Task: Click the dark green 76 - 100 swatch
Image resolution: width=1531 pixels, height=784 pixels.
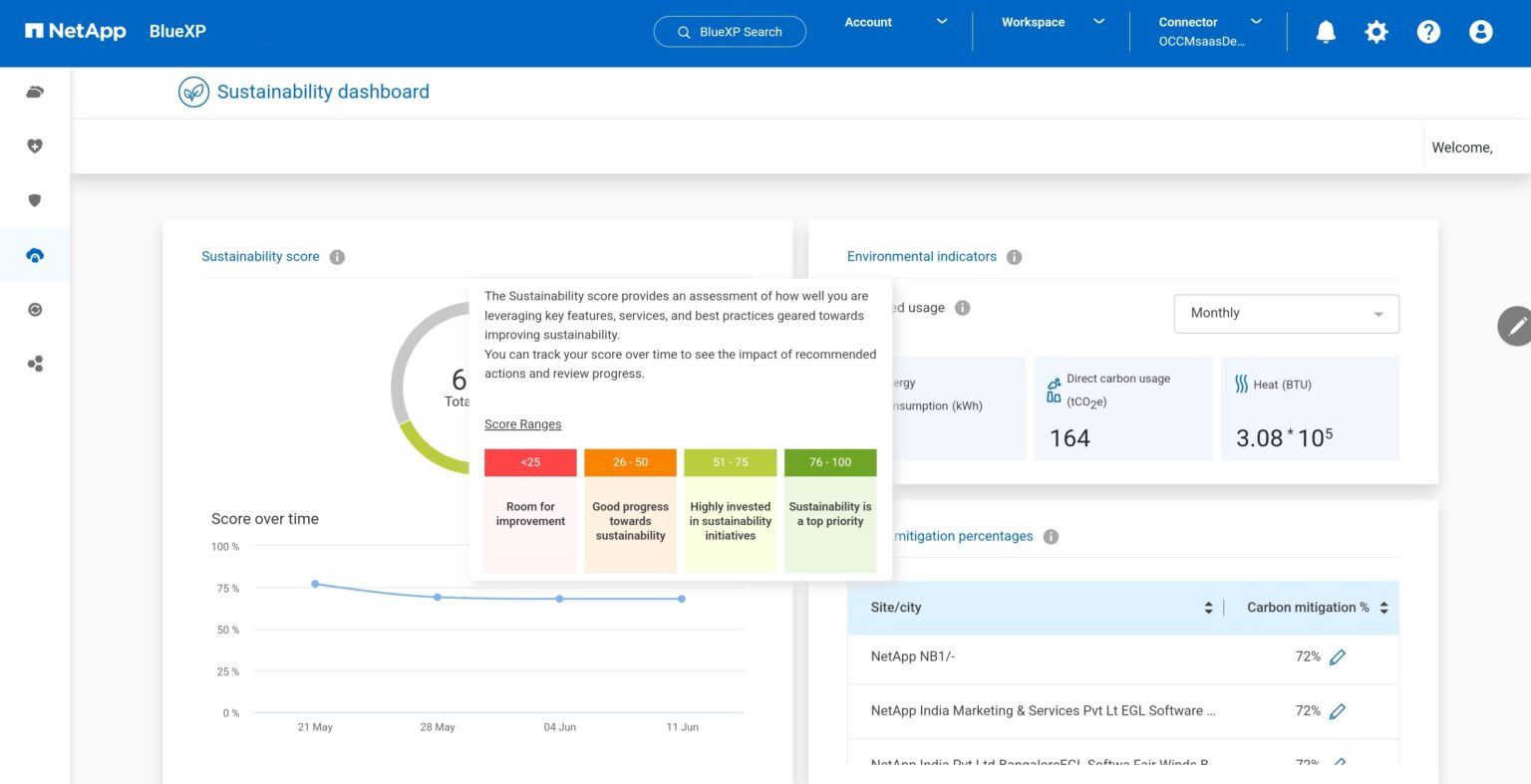Action: click(830, 462)
